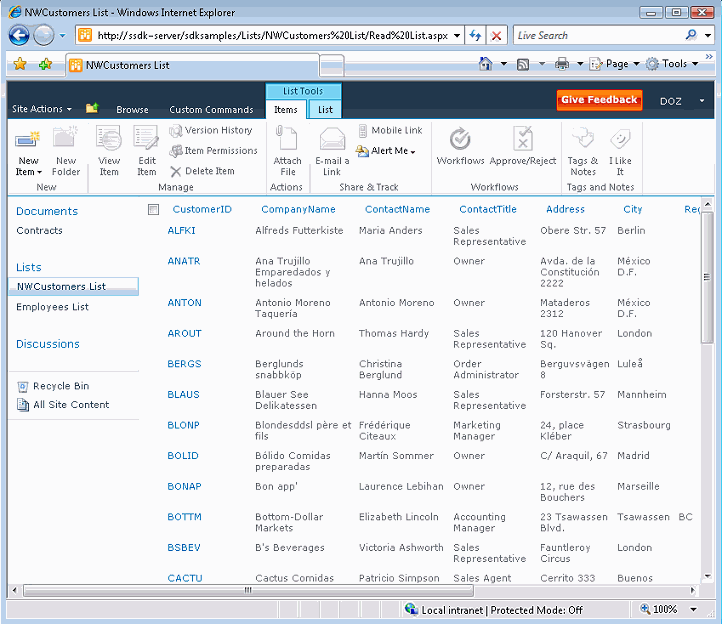Image resolution: width=722 pixels, height=624 pixels.
Task: Click the Workflows ribbon icon
Action: click(x=460, y=139)
